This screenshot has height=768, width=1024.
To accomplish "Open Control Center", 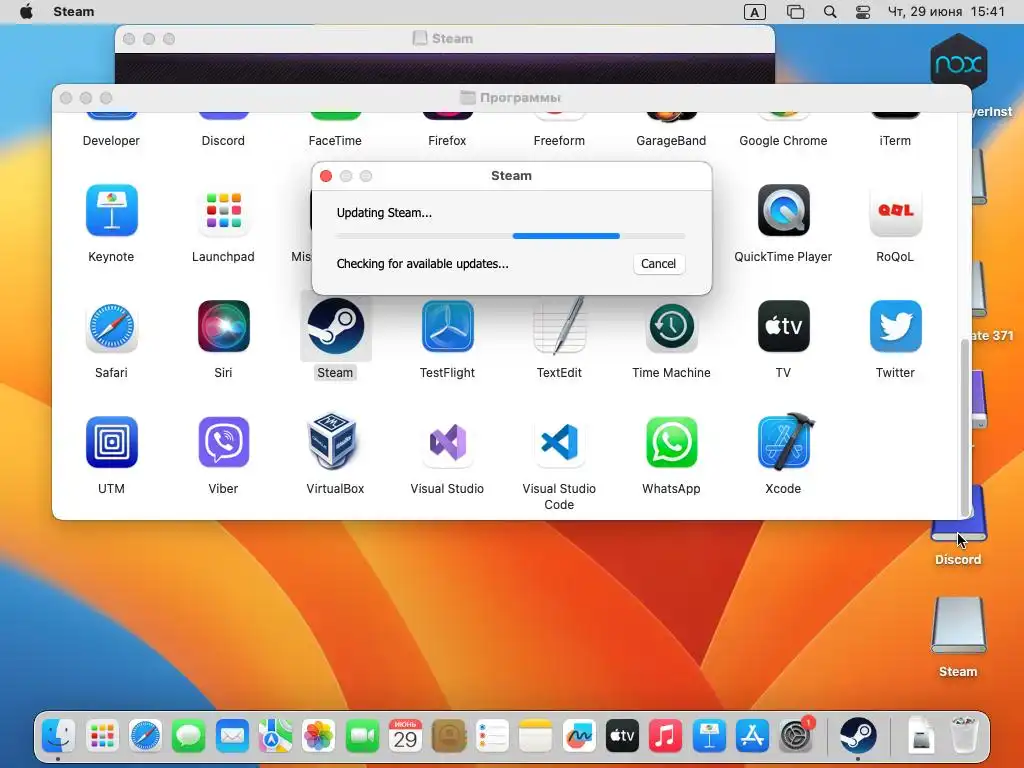I will pos(863,12).
